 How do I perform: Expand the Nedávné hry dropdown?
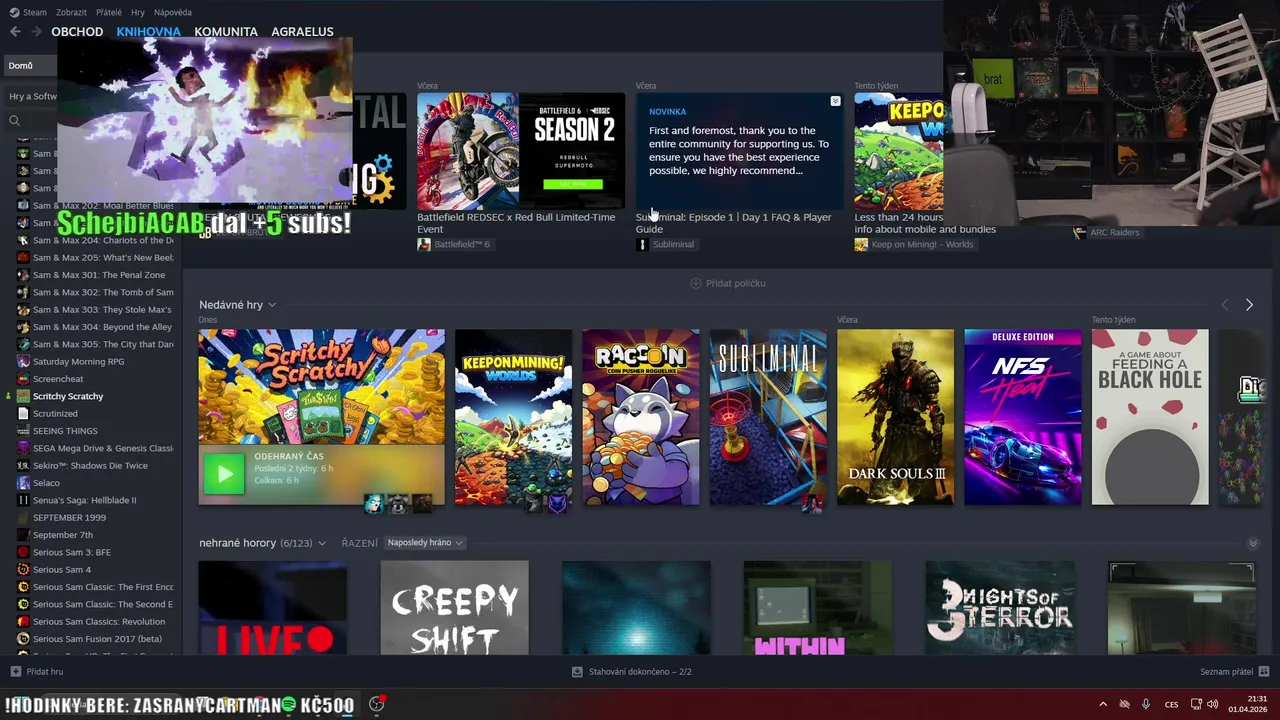(271, 305)
